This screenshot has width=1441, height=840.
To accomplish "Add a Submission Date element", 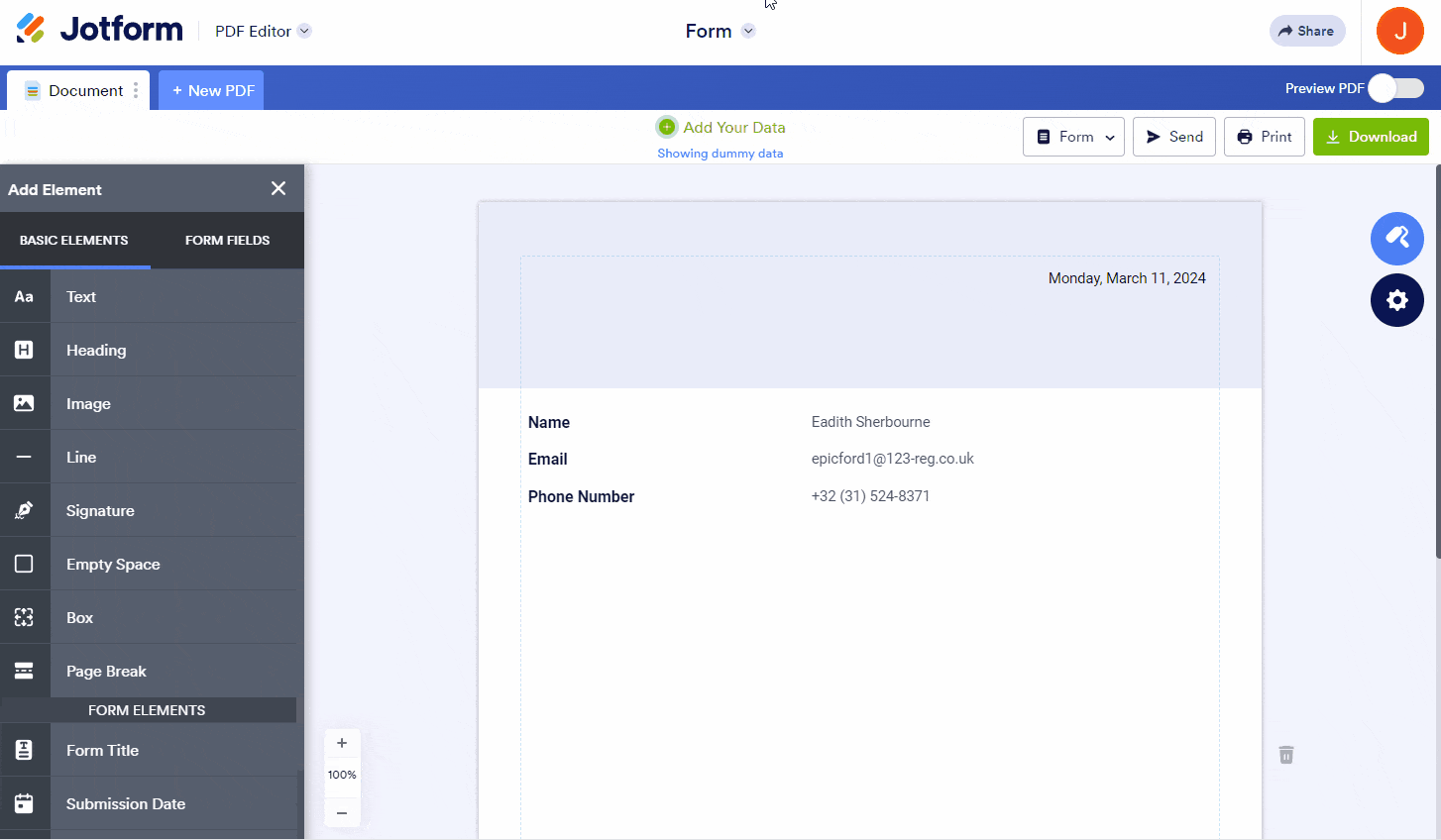I will tap(149, 803).
